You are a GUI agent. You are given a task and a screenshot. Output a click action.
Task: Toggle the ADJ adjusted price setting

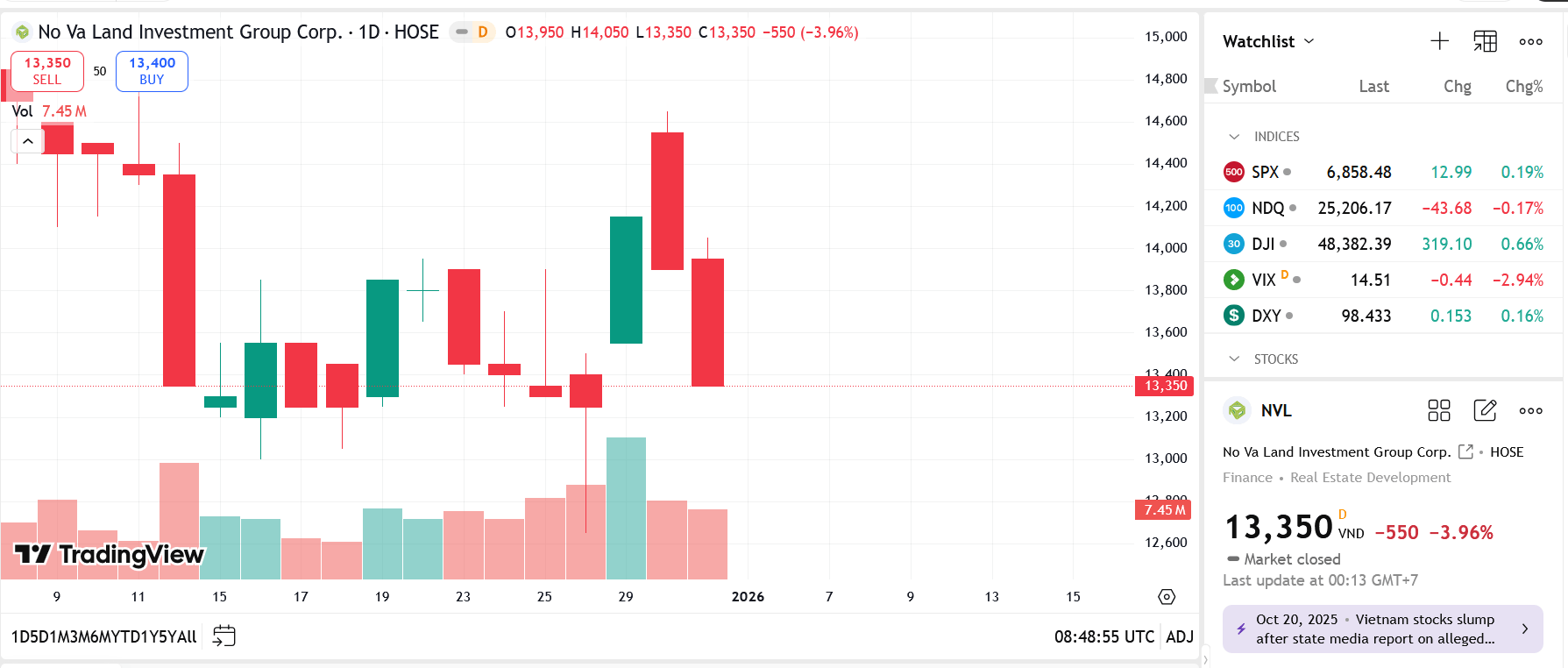tap(1180, 636)
